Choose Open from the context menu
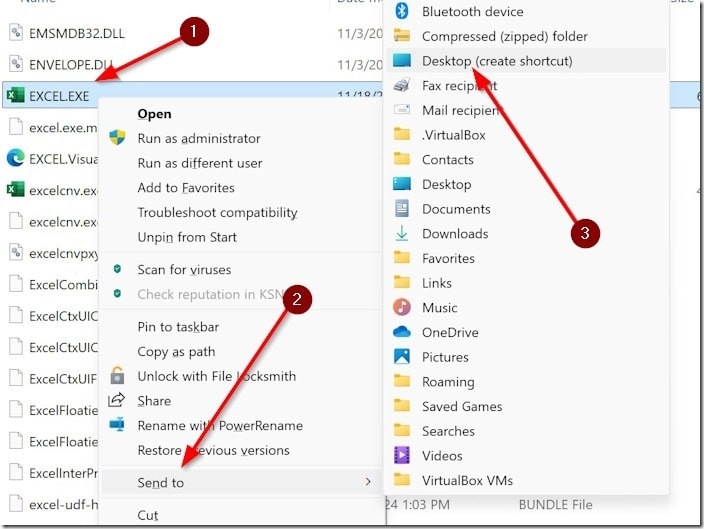 tap(154, 114)
